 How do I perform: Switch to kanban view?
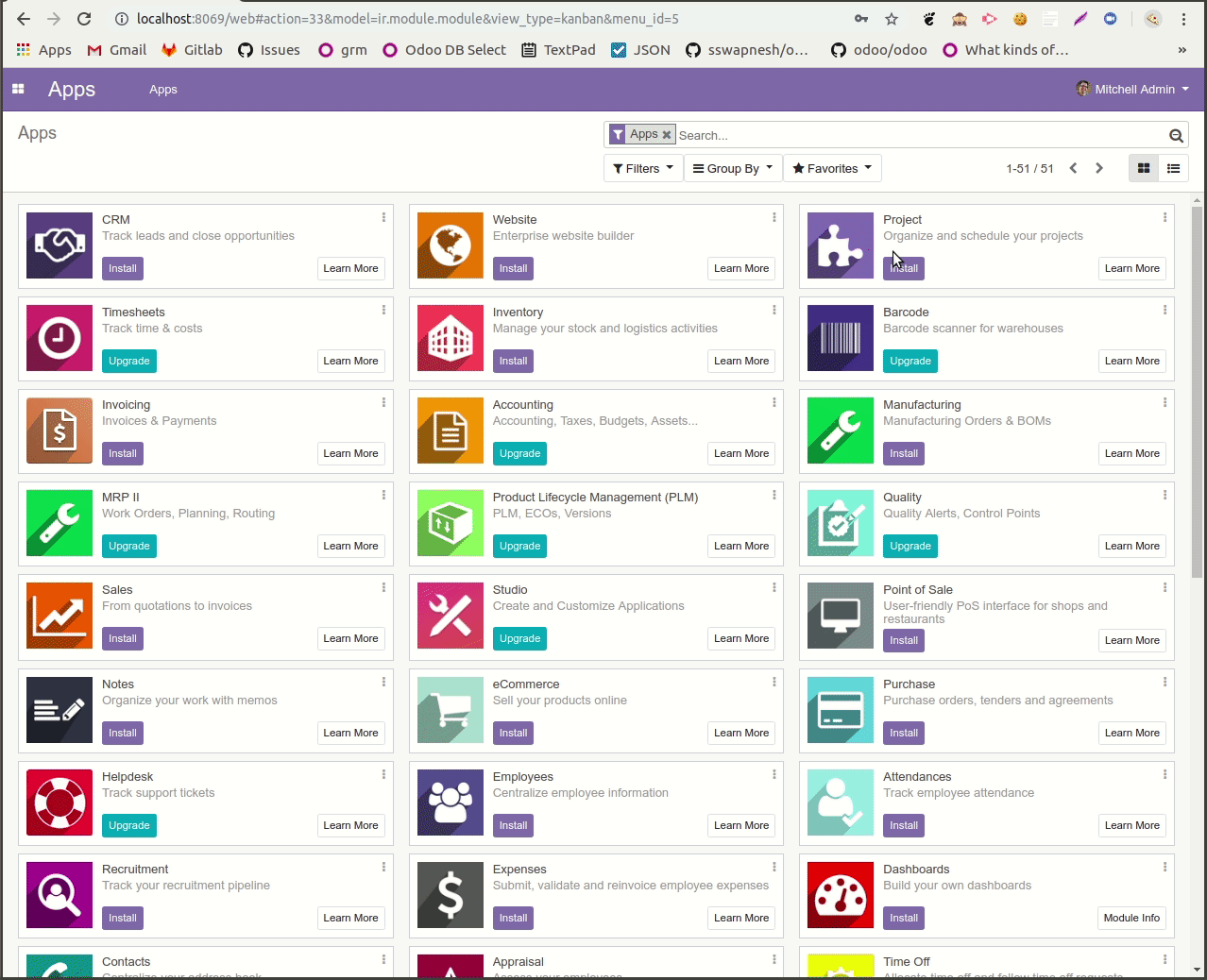(1144, 168)
